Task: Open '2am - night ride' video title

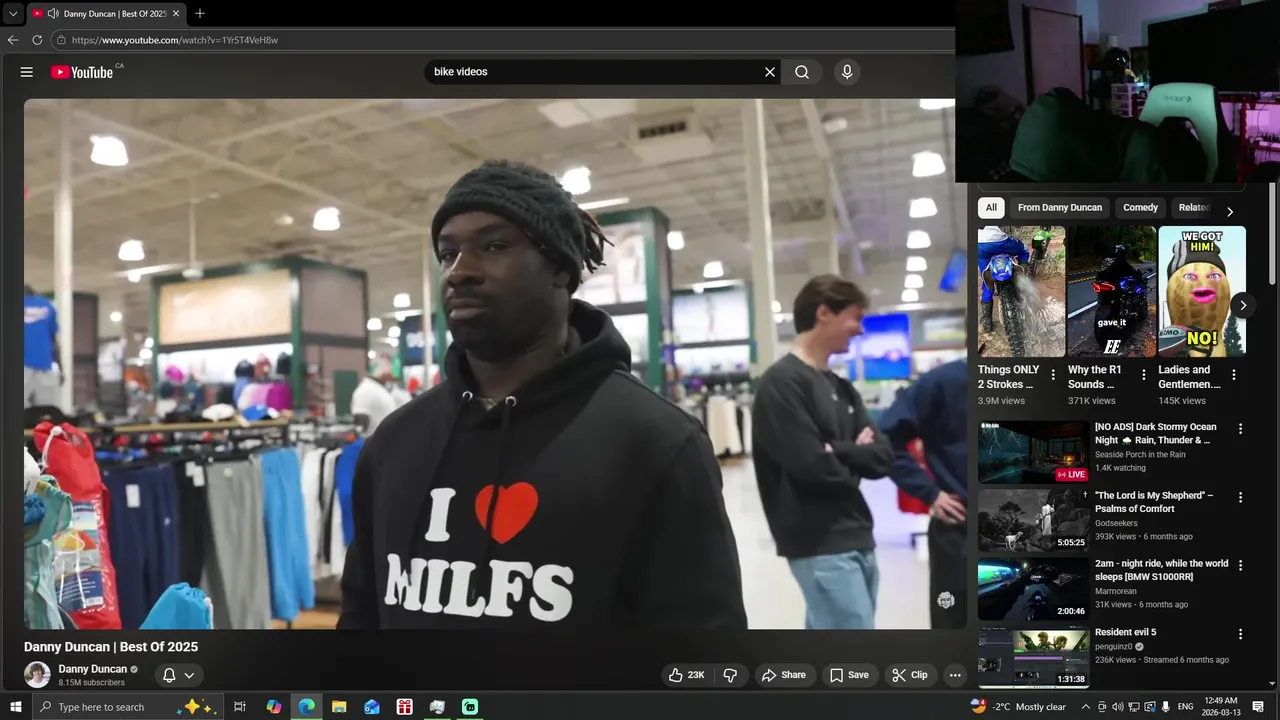Action: 1162,570
